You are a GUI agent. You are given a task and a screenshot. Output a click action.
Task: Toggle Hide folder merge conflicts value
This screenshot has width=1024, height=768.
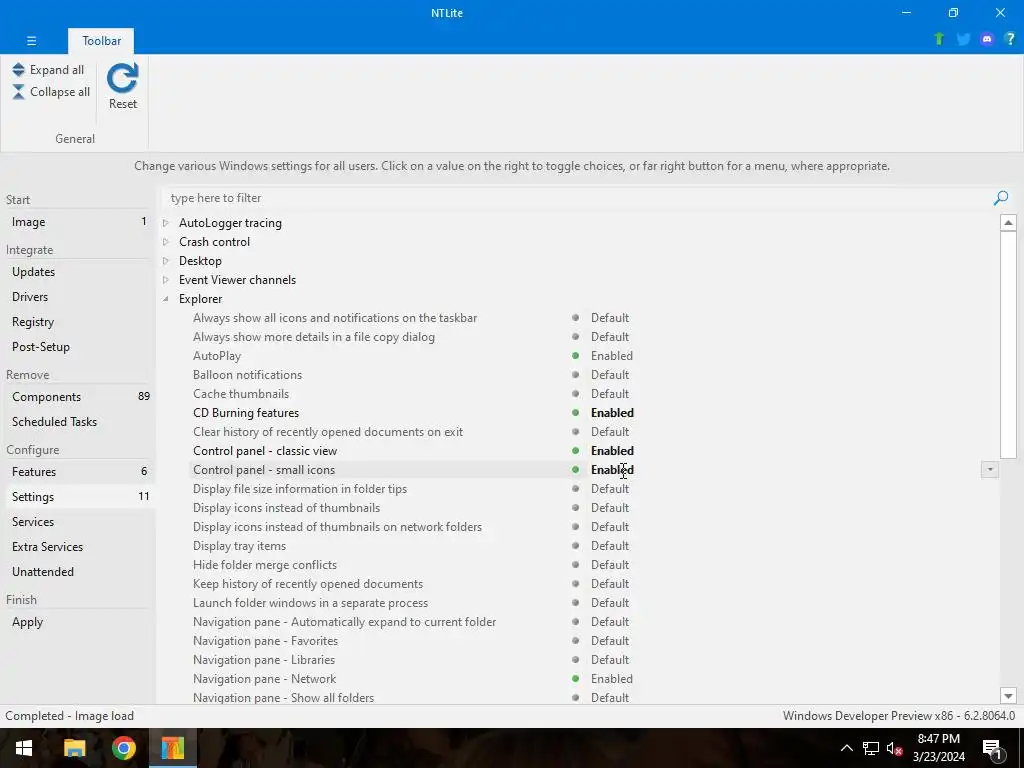click(x=609, y=565)
